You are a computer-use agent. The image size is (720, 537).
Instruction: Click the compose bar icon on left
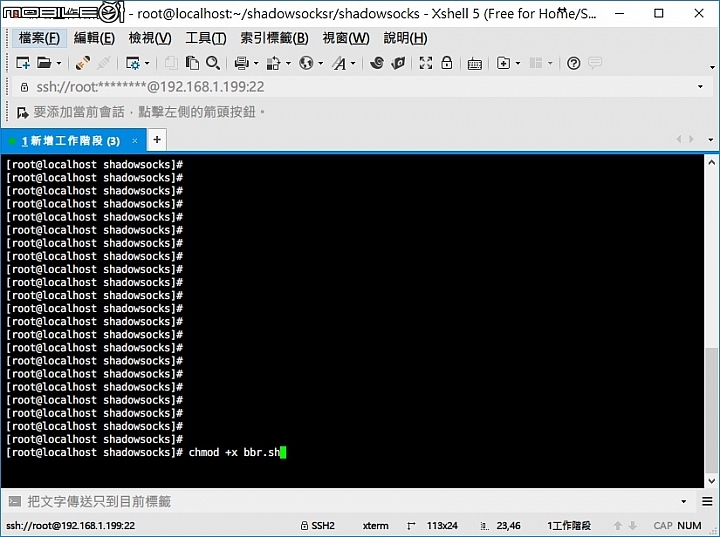(15, 501)
